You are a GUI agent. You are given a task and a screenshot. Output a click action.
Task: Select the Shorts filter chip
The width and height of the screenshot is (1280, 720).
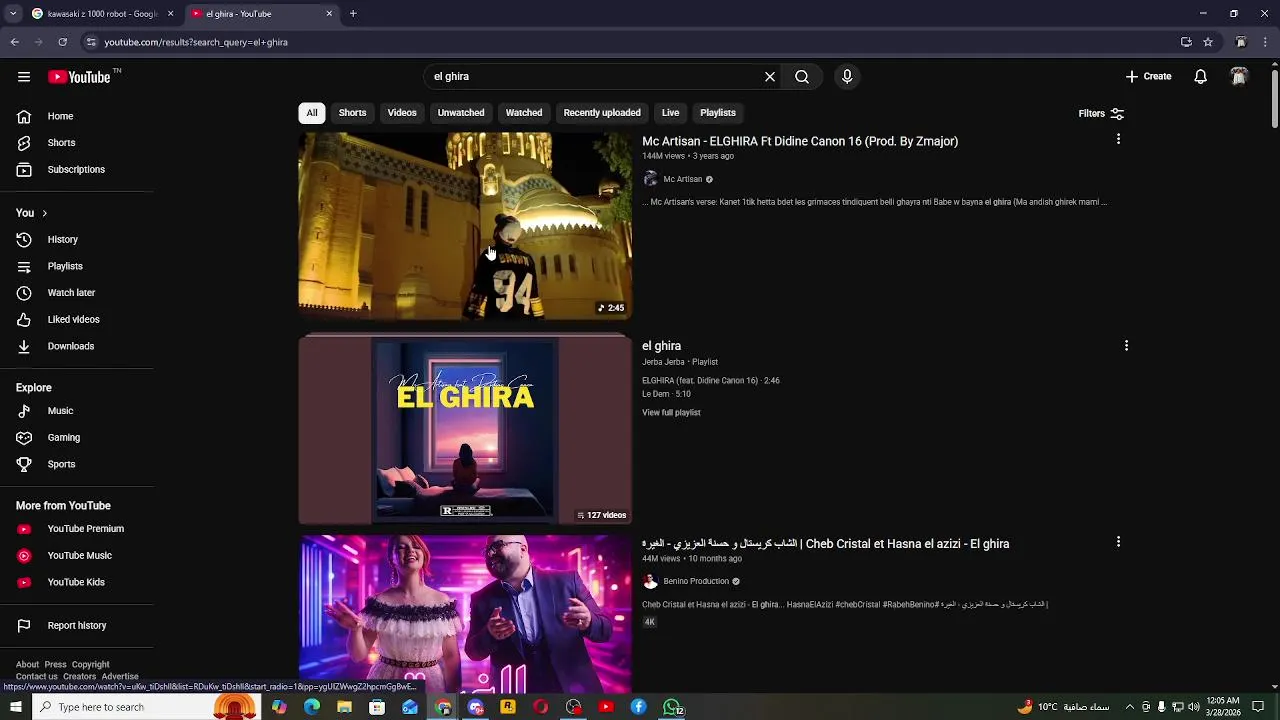[352, 113]
